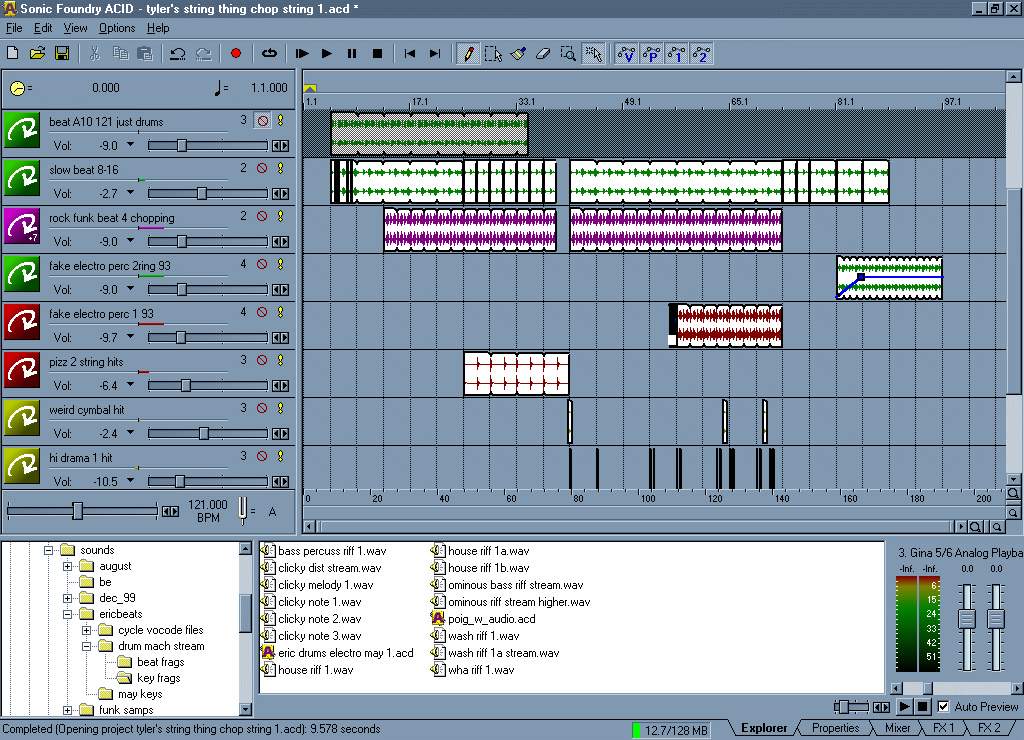Click the left mixer master fader
1024x740 pixels.
tap(967, 619)
